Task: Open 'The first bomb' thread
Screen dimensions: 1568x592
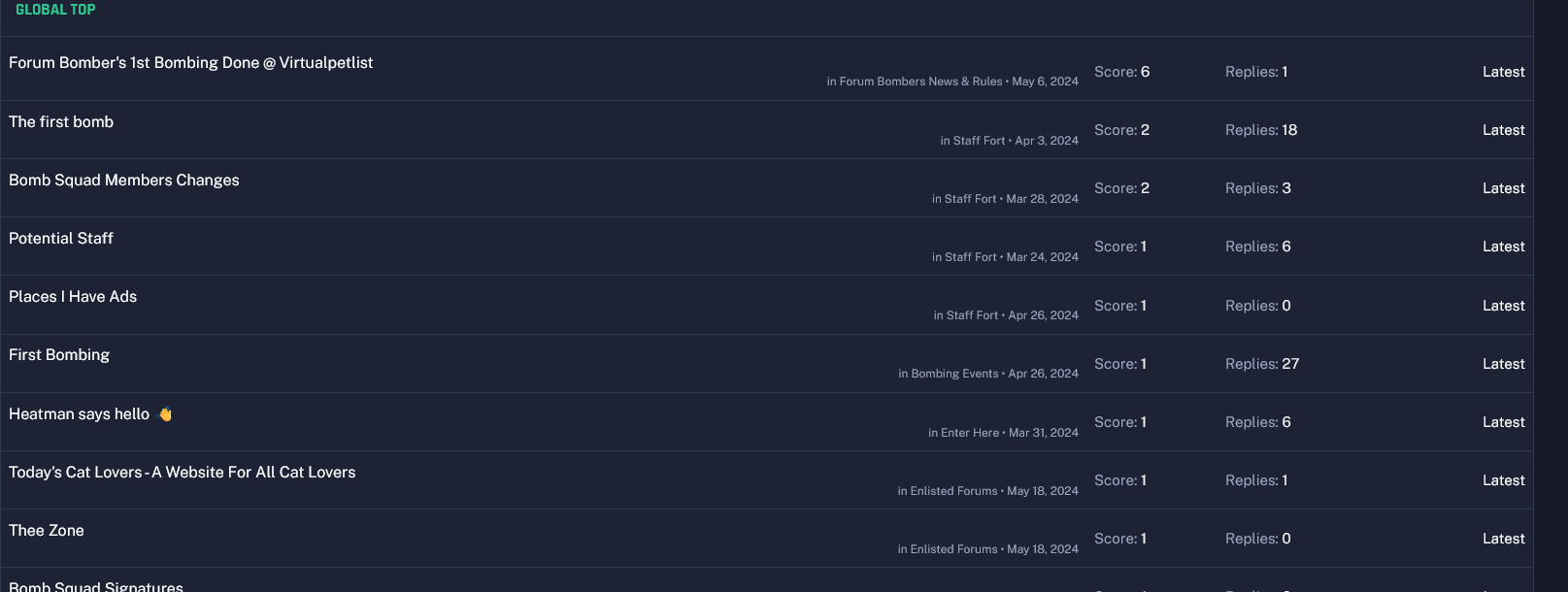Action: pyautogui.click(x=61, y=122)
